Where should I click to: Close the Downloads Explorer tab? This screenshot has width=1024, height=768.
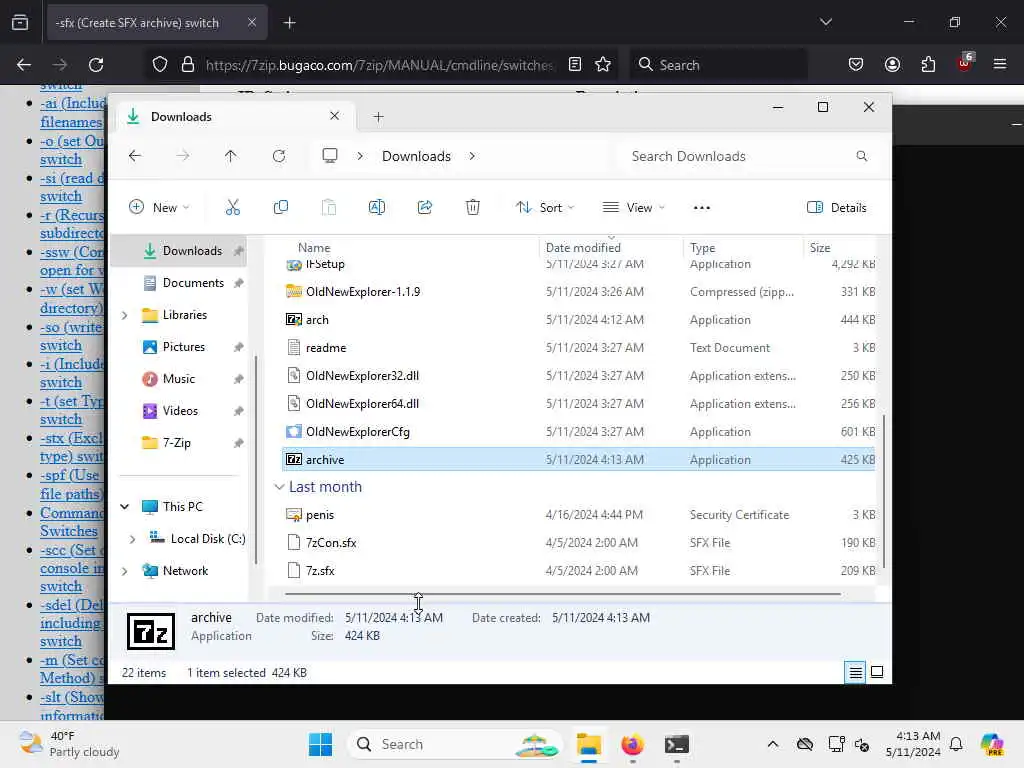(x=334, y=116)
